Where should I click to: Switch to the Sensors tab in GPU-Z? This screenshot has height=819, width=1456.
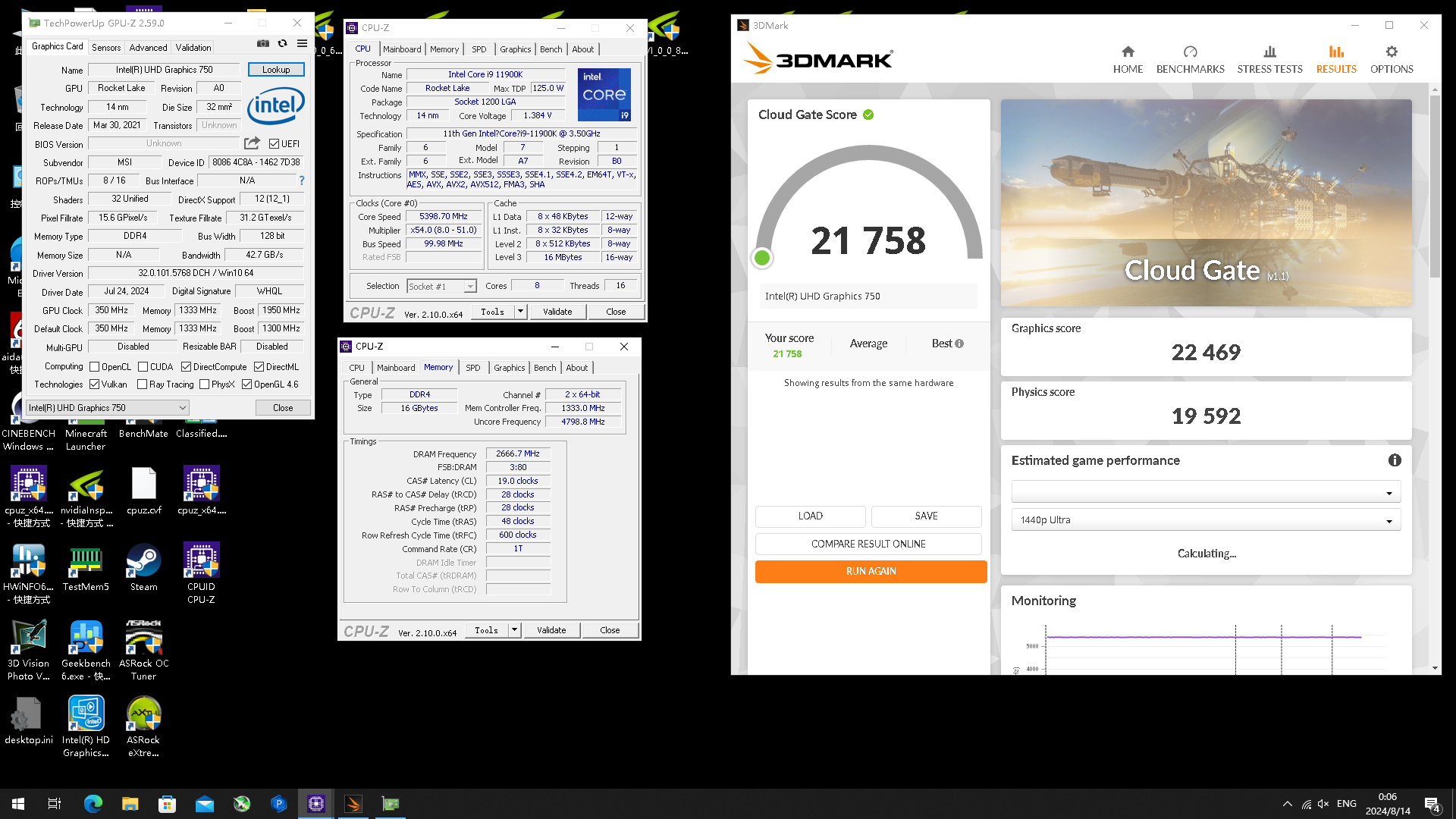point(106,47)
